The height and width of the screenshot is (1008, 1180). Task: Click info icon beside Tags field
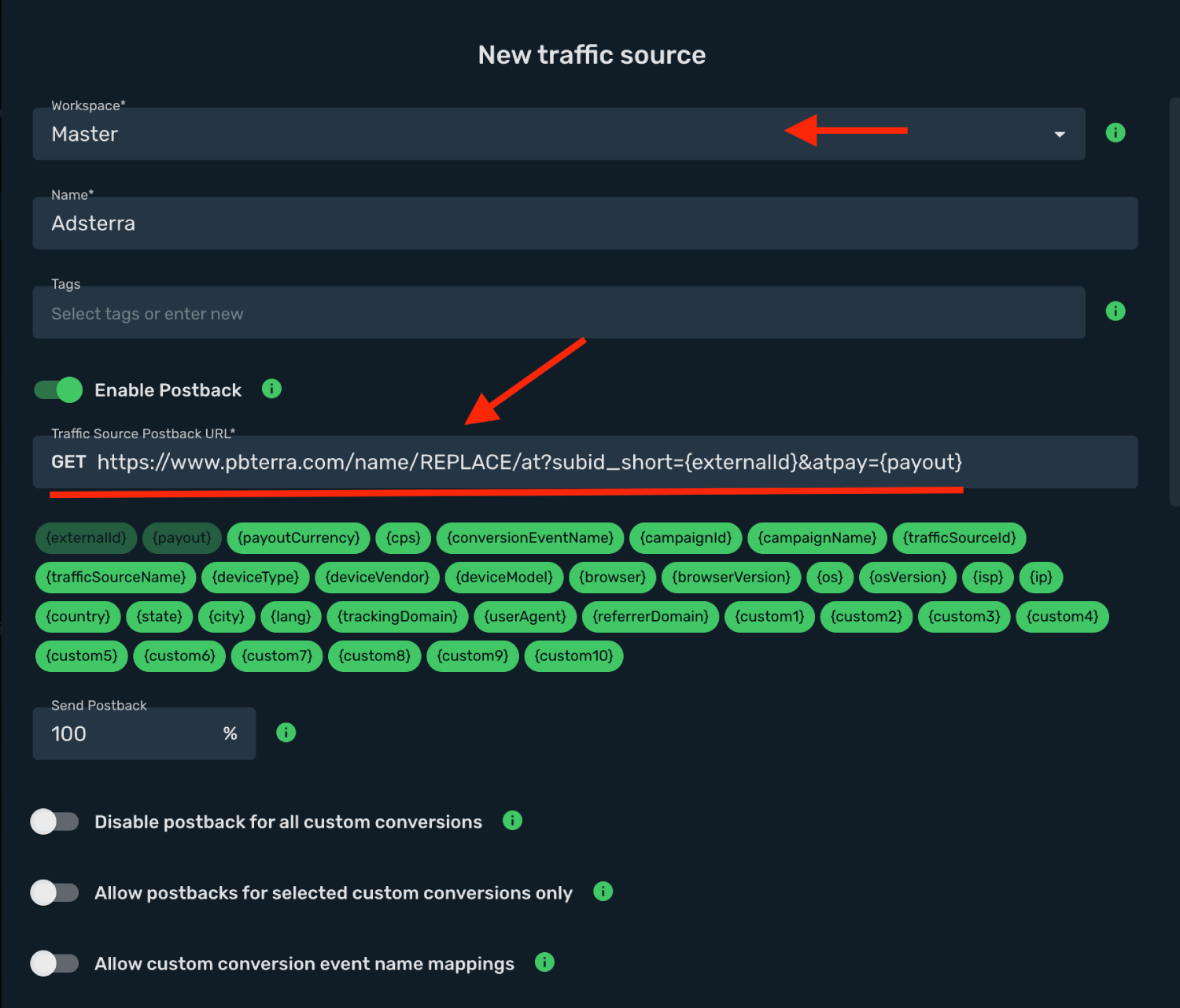pos(1115,312)
